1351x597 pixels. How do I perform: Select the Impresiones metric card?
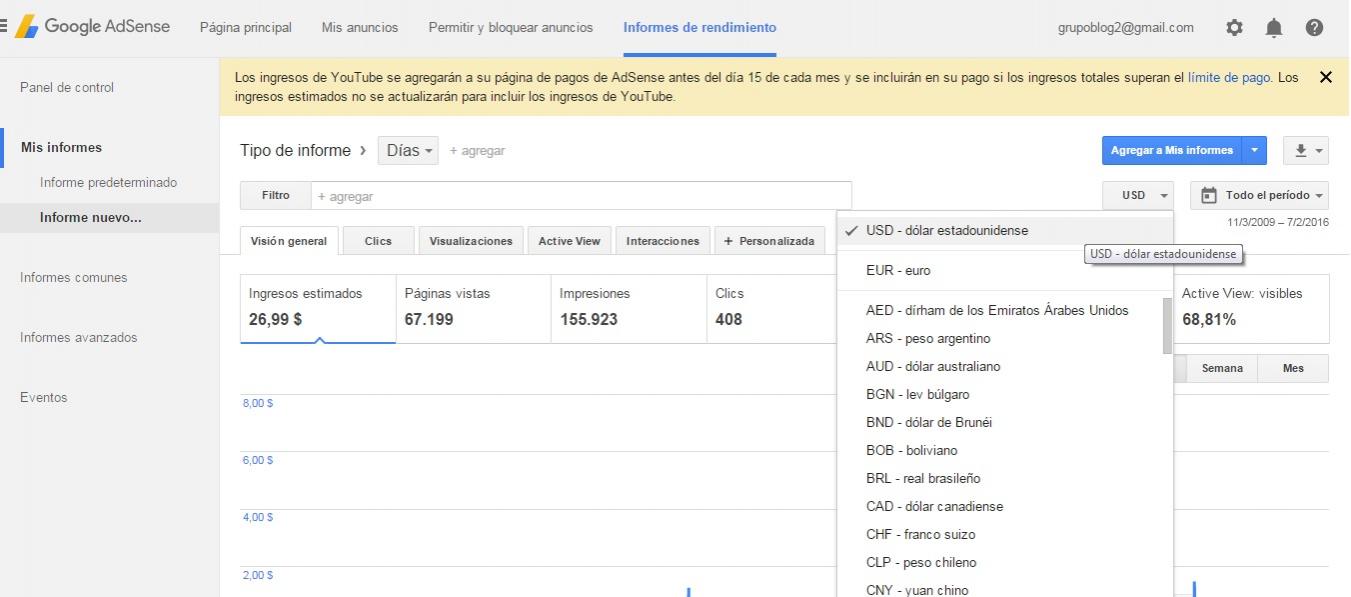tap(629, 309)
